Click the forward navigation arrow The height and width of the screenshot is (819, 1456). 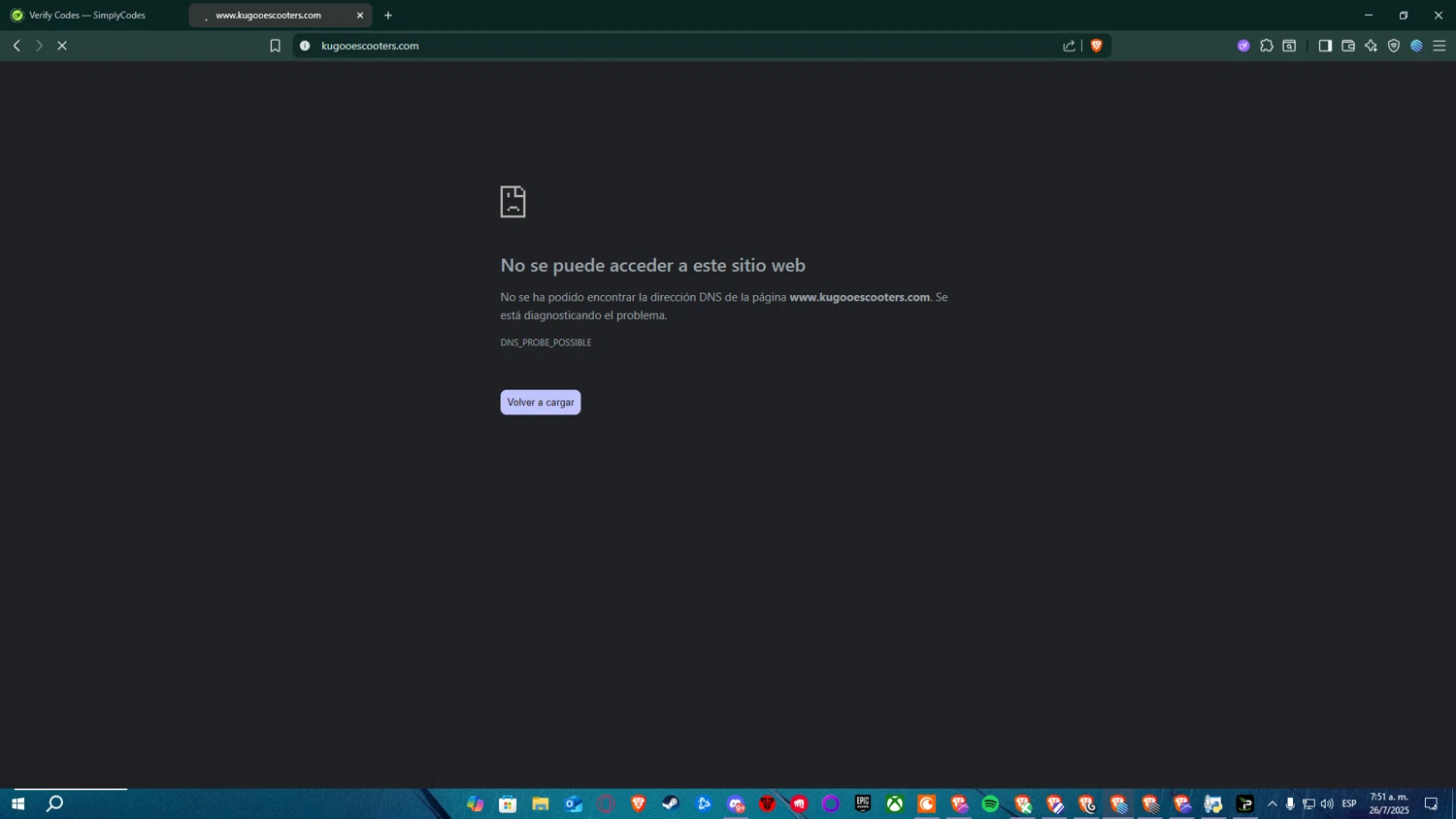[39, 46]
